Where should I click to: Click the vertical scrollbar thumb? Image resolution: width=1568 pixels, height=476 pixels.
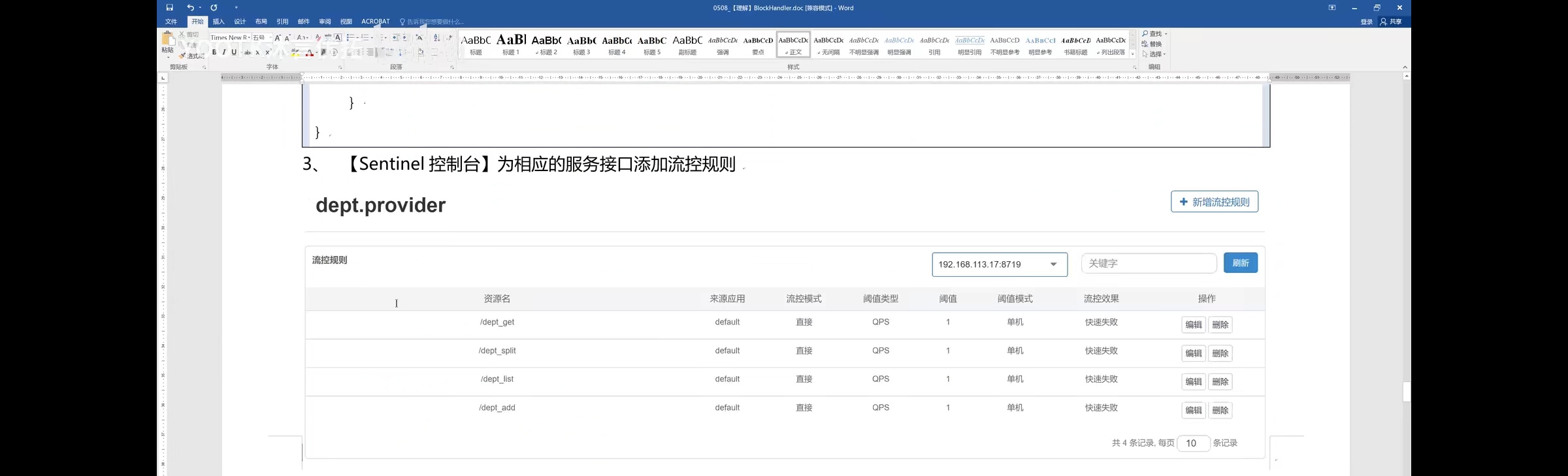click(1407, 392)
